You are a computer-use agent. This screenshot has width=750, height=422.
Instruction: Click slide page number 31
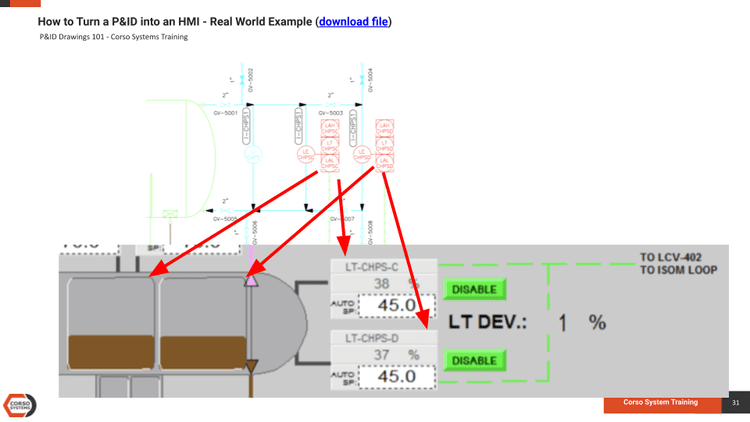click(735, 403)
